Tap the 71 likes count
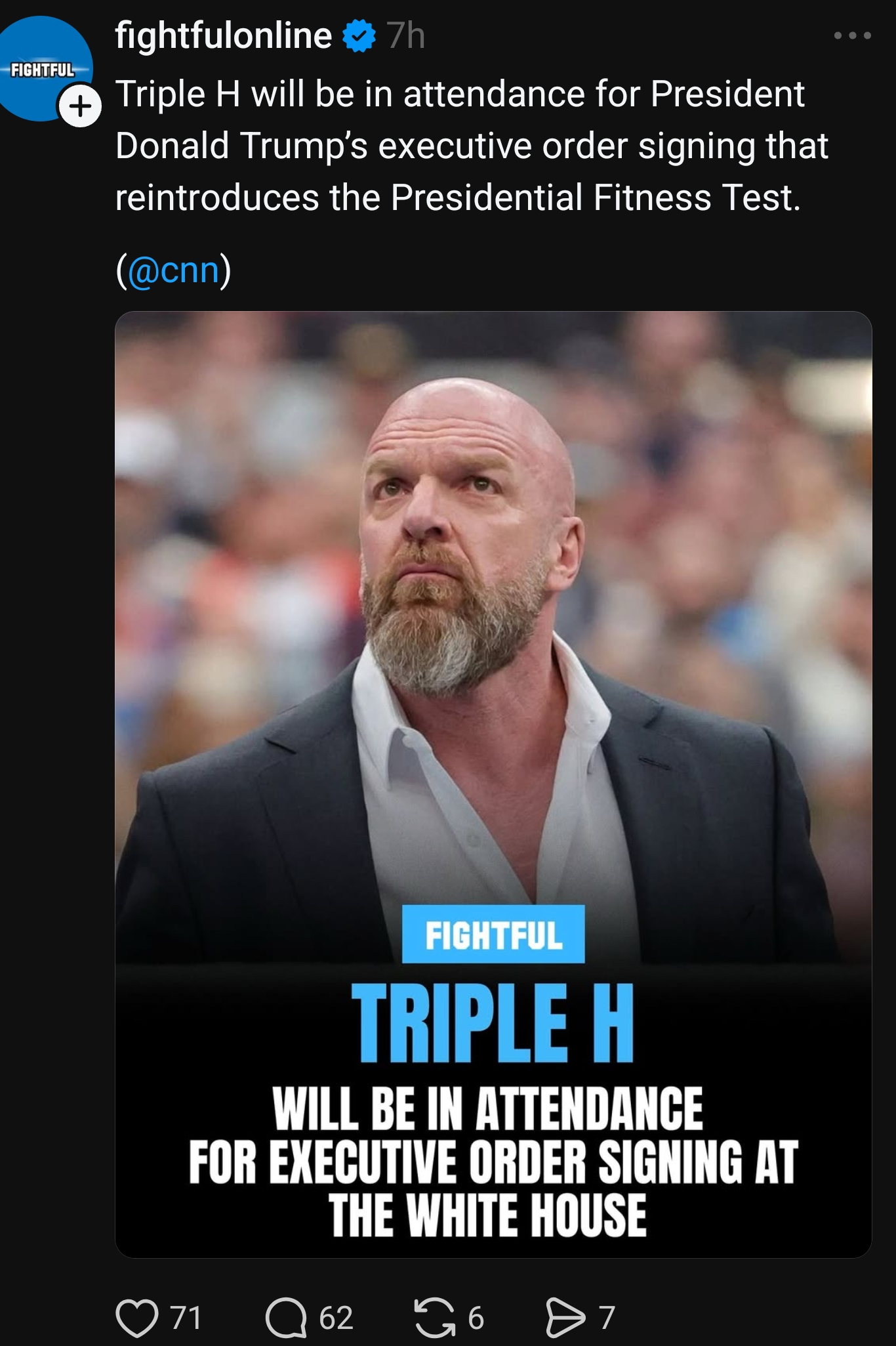 click(x=186, y=1318)
